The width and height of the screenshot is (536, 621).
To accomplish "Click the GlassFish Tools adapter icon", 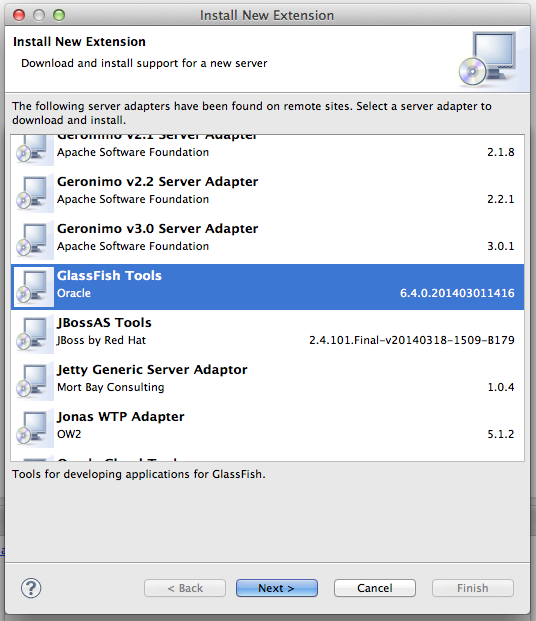I will coord(34,287).
